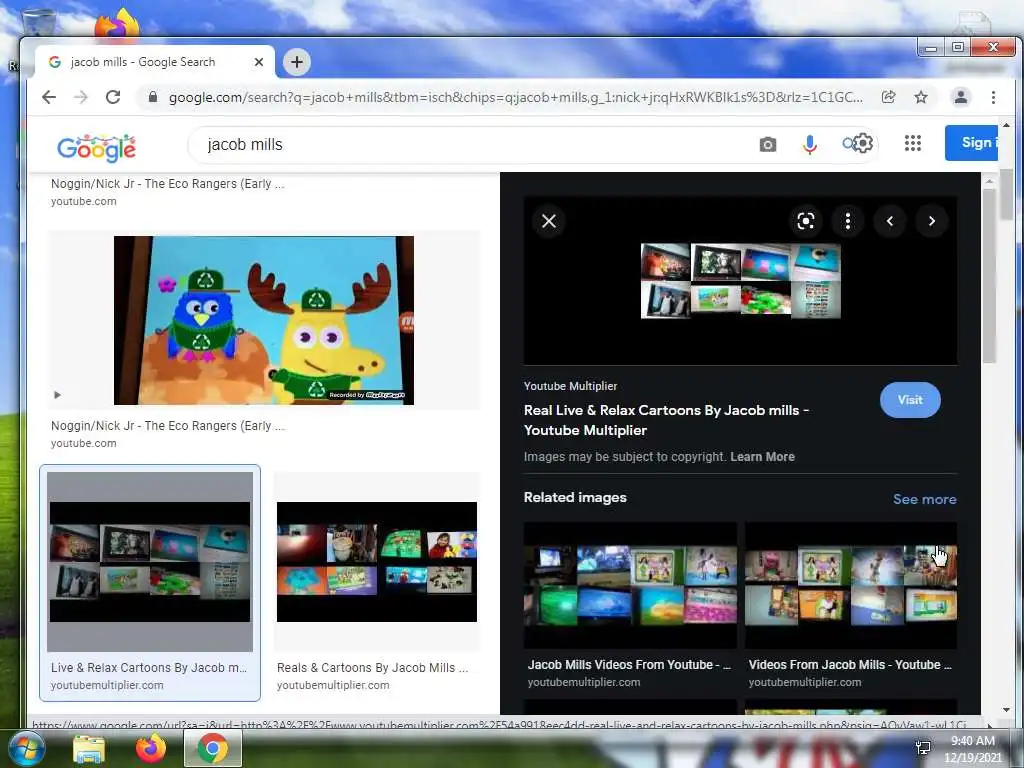Image resolution: width=1024 pixels, height=768 pixels.
Task: Open the Chrome profile avatar menu
Action: point(961,97)
